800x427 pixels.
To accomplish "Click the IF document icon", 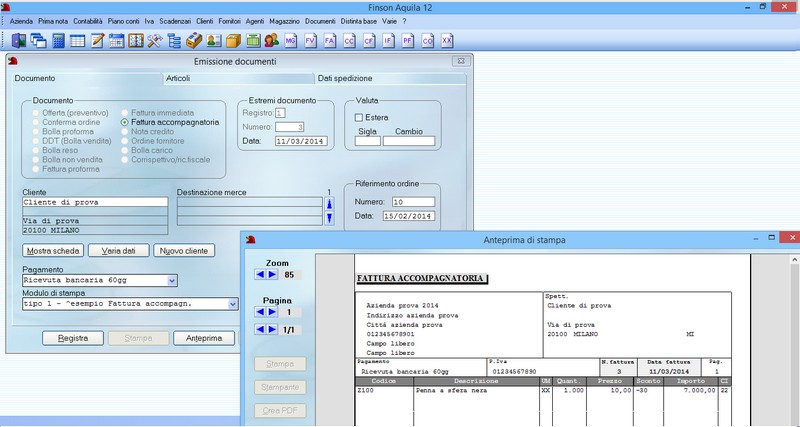I will tap(389, 41).
